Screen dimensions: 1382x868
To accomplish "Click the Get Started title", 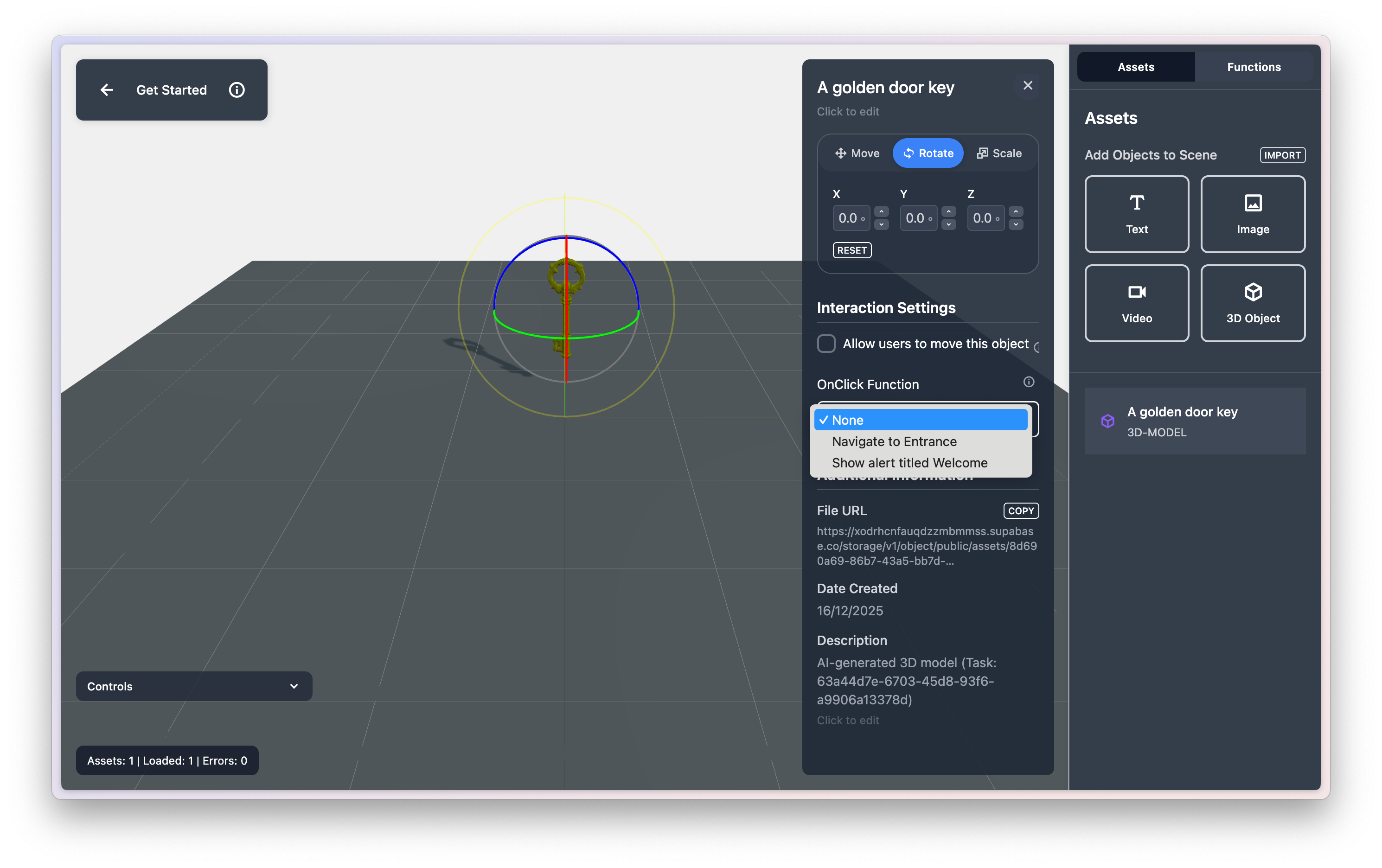I will click(x=171, y=90).
